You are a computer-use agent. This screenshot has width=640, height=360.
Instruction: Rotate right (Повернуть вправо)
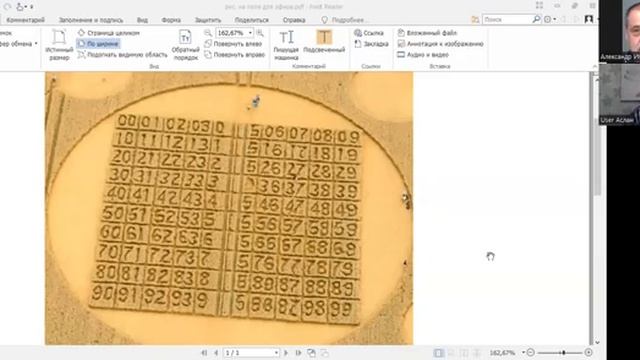(x=235, y=55)
